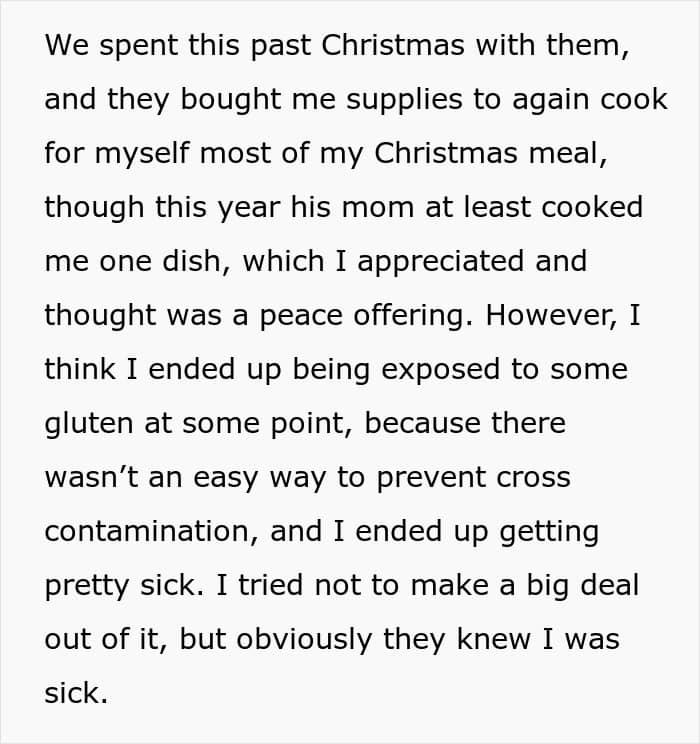Click the word "bought" in the second line
This screenshot has height=744, width=700.
coord(230,101)
